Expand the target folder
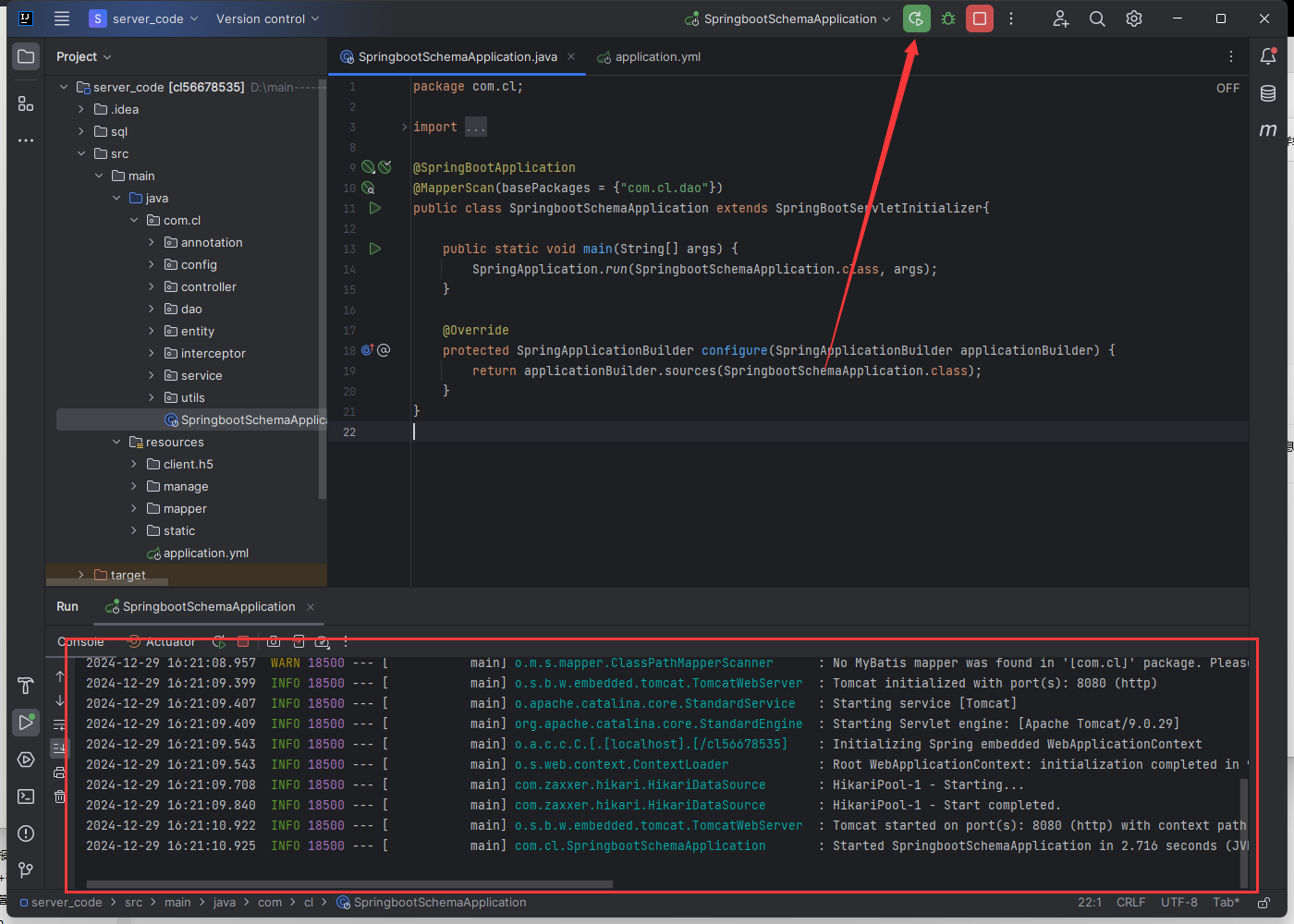This screenshot has height=924, width=1294. pyautogui.click(x=81, y=575)
